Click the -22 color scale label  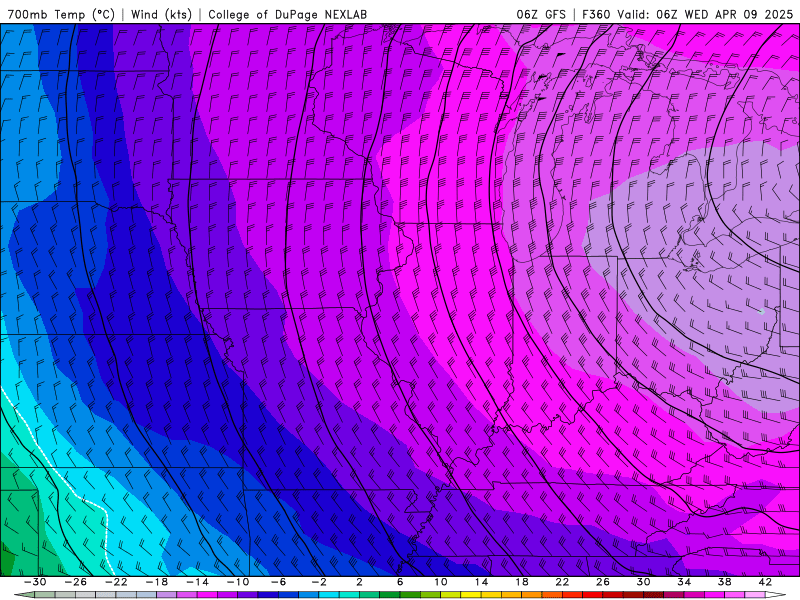coord(116,582)
